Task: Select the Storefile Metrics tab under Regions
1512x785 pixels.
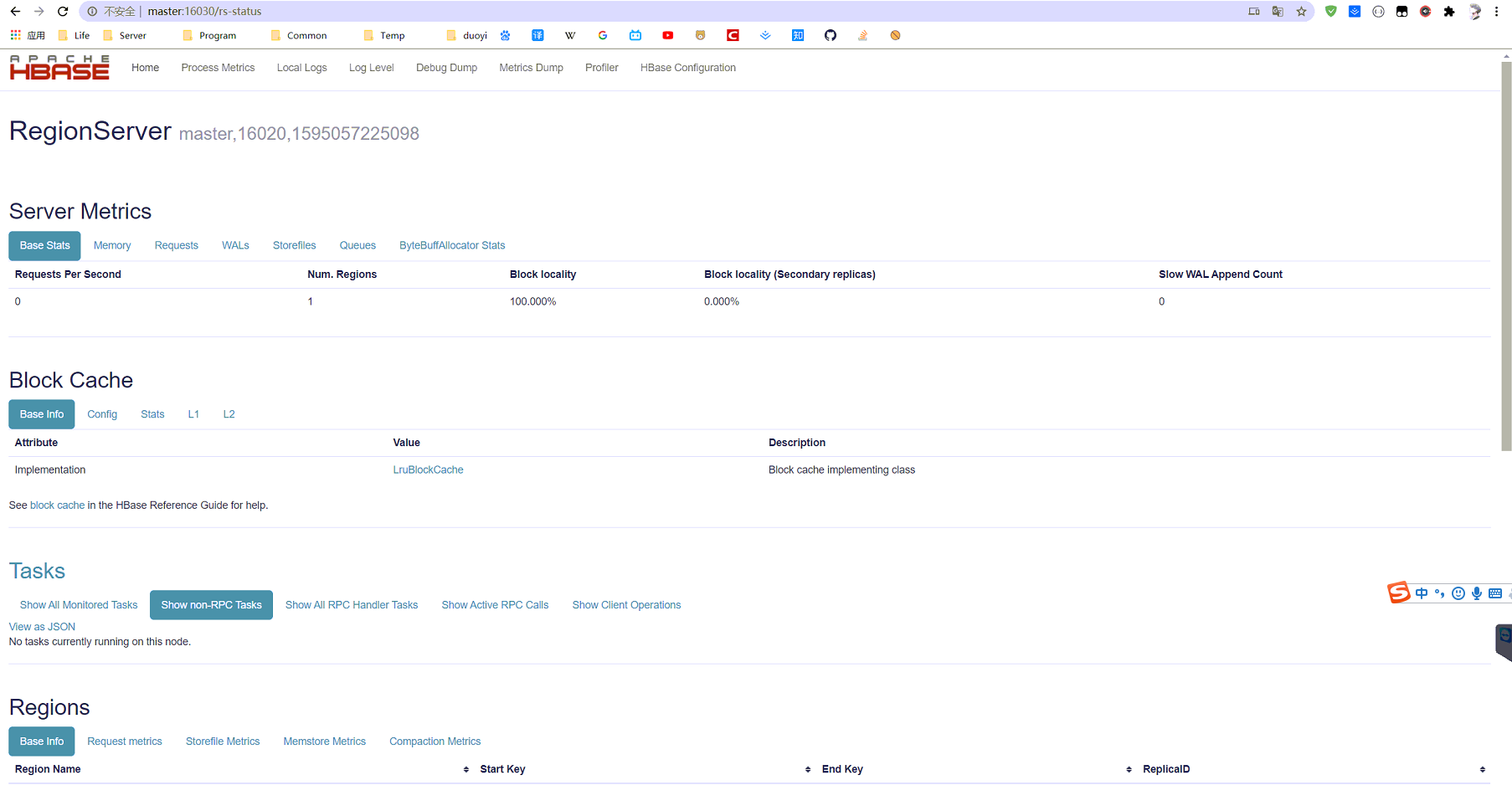Action: click(x=223, y=741)
